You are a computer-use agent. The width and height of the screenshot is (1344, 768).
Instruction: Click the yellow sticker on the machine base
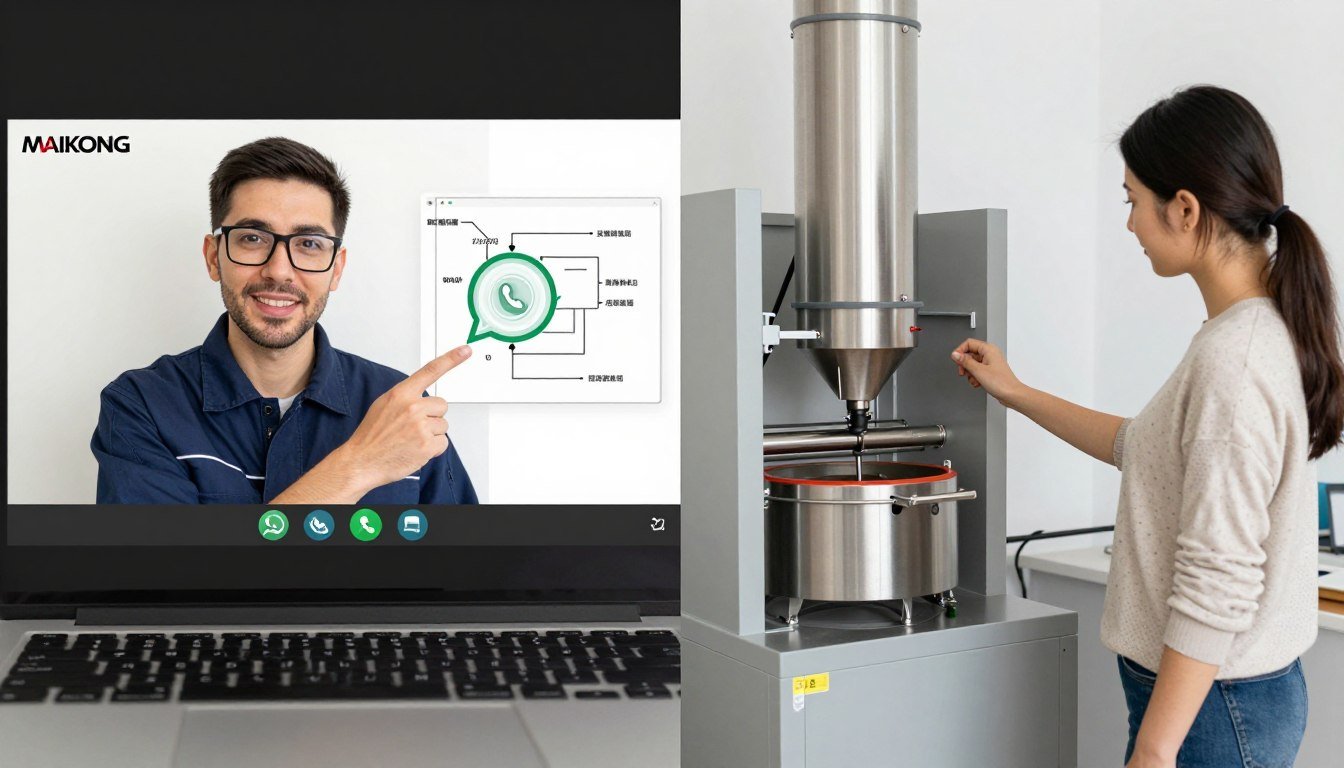[x=810, y=684]
